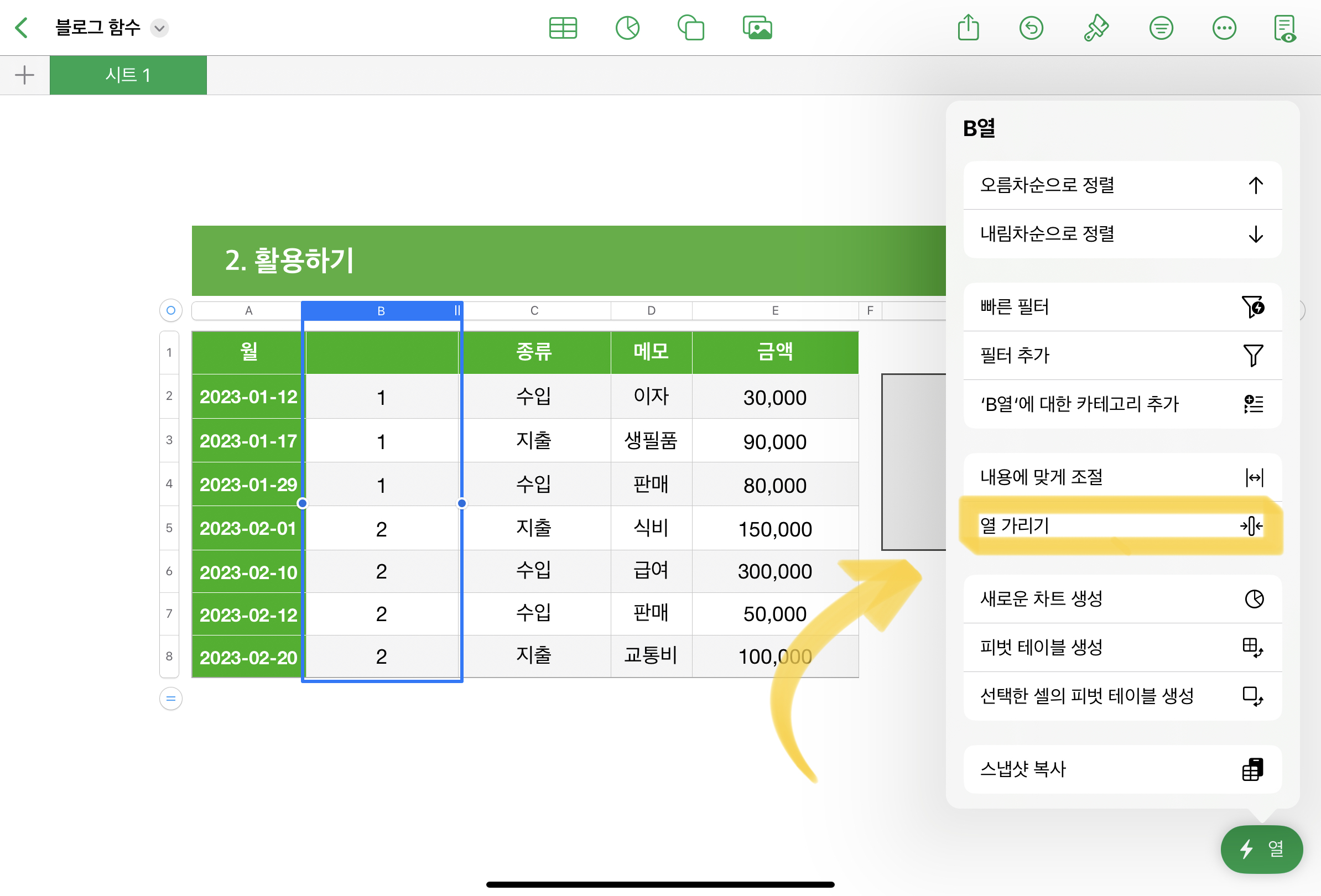Screen dimensions: 1321x896
Task: Tap the column C header
Action: 534,311
